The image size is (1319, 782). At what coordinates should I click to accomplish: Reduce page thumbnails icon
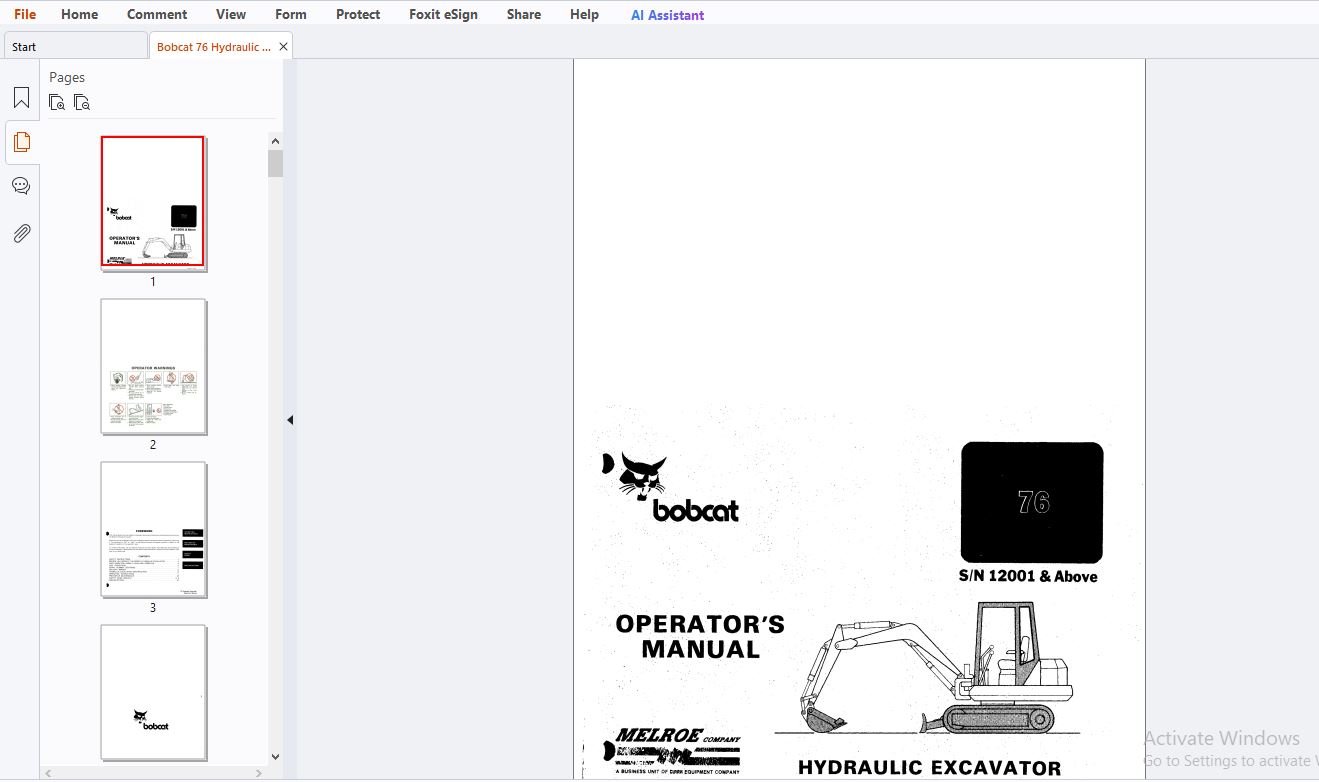coord(82,102)
